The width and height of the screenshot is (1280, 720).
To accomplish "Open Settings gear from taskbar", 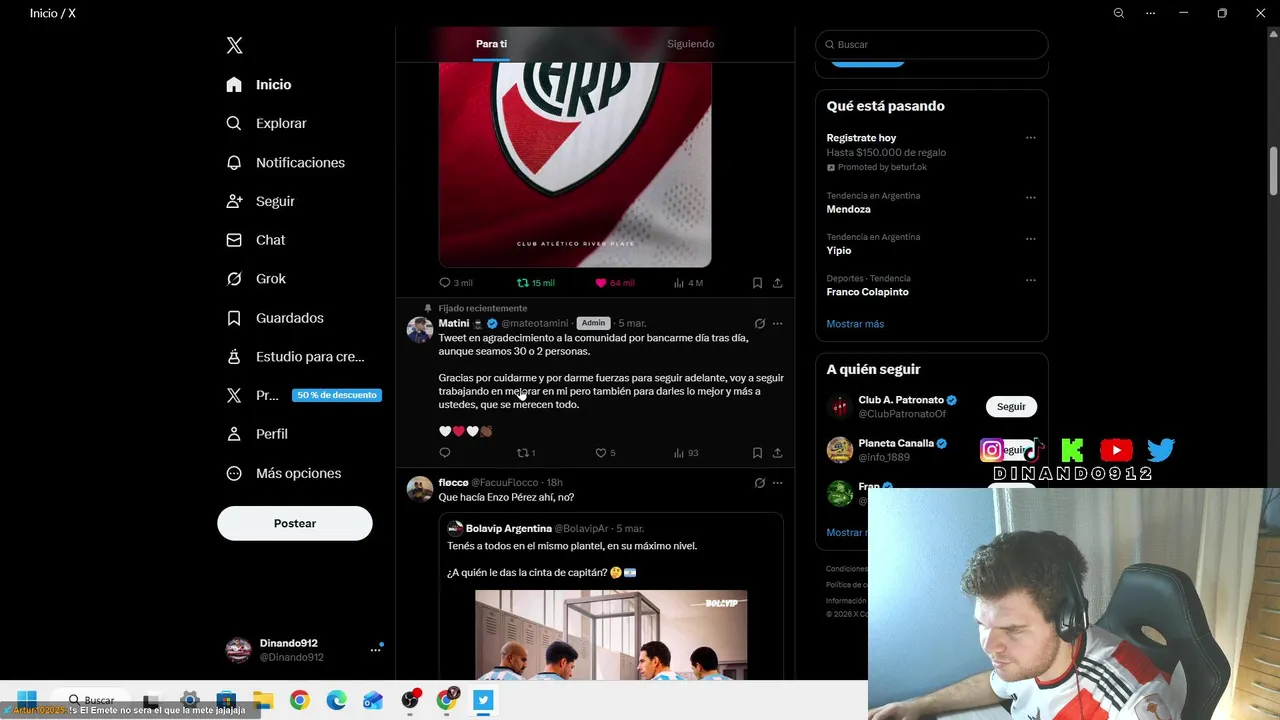I will click(189, 701).
